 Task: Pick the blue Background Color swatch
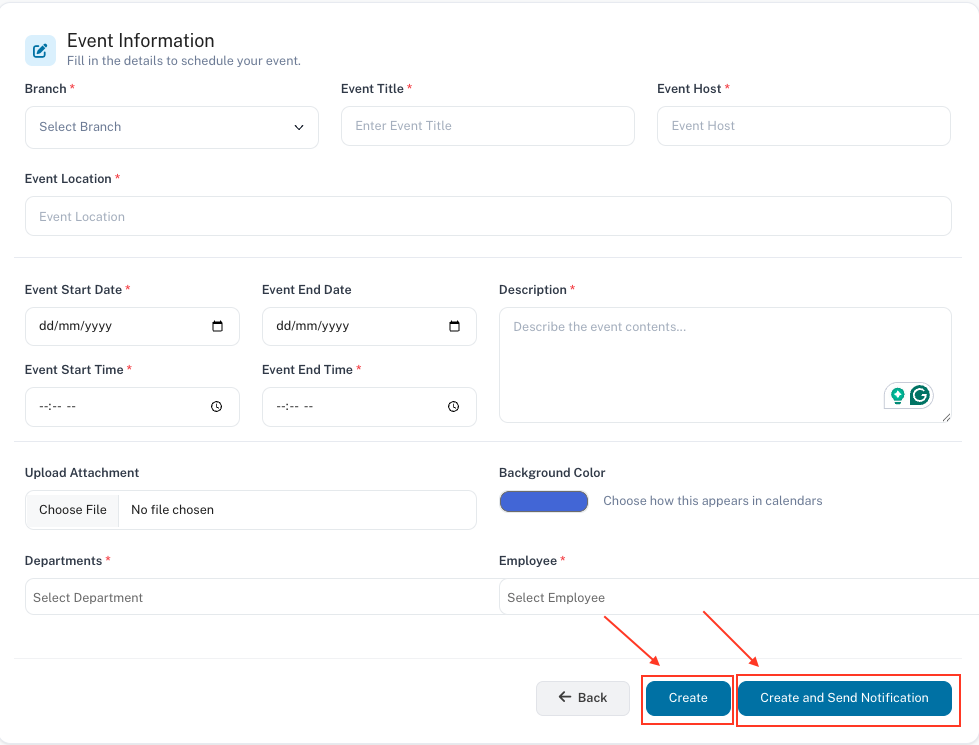pos(543,501)
